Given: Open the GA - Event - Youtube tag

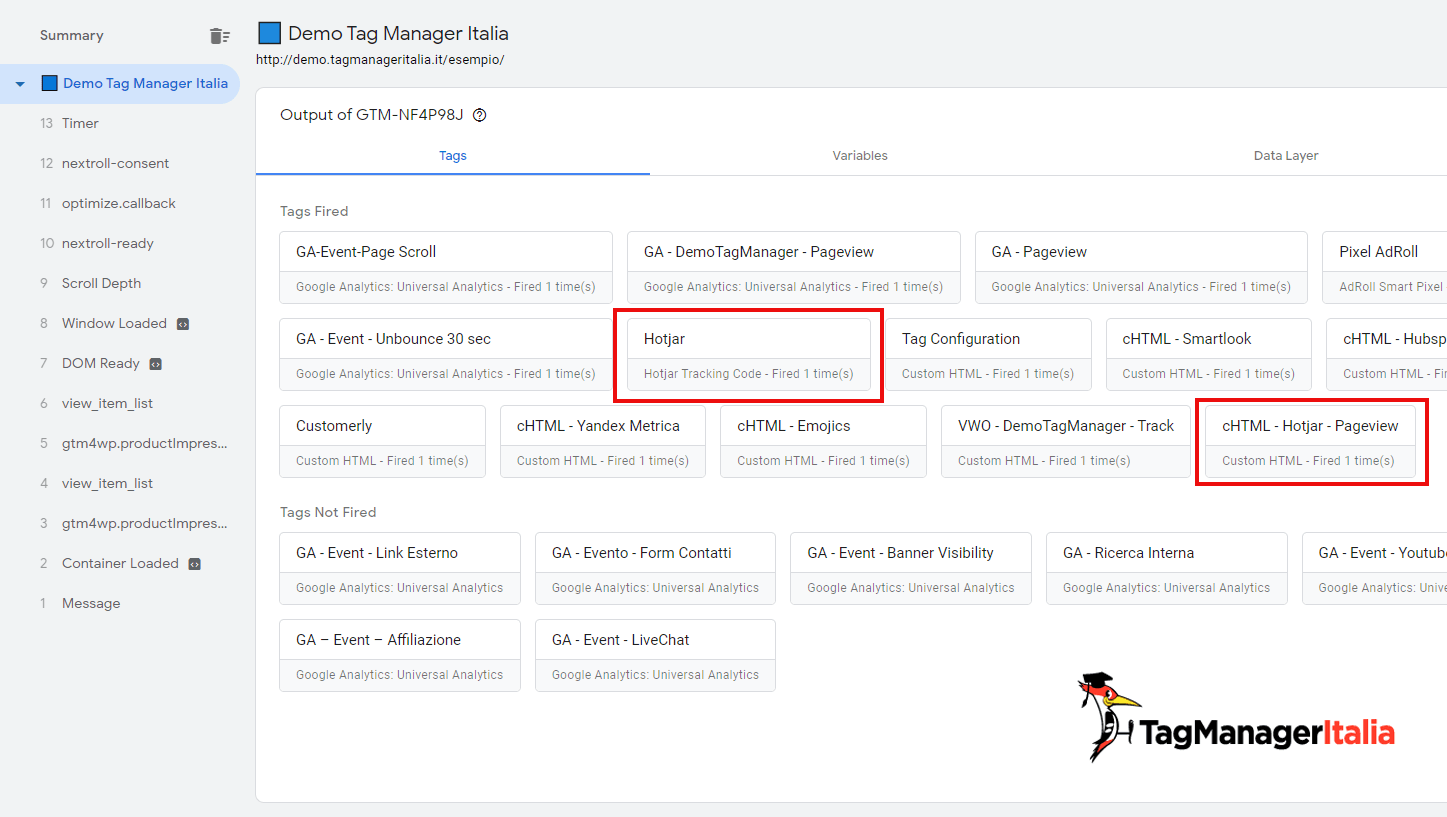Looking at the screenshot, I should coord(1375,568).
